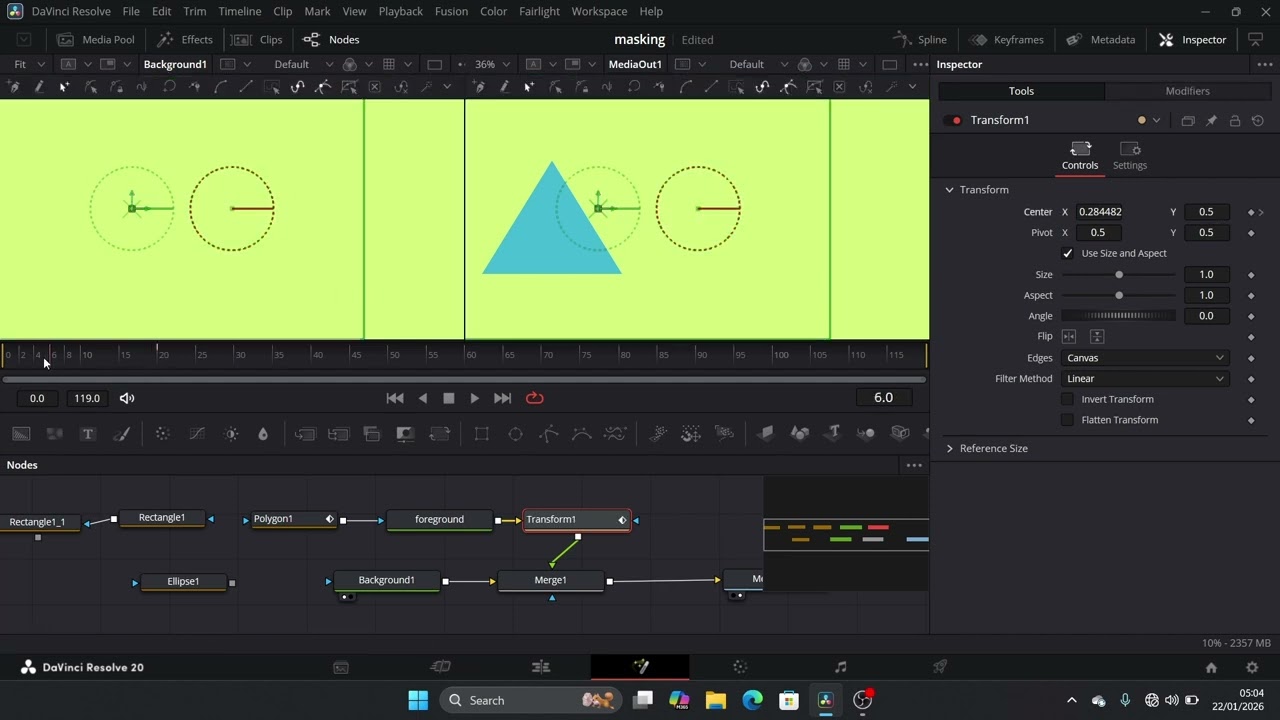
Task: Lock the Transform1 tool controls
Action: pyautogui.click(x=1235, y=121)
